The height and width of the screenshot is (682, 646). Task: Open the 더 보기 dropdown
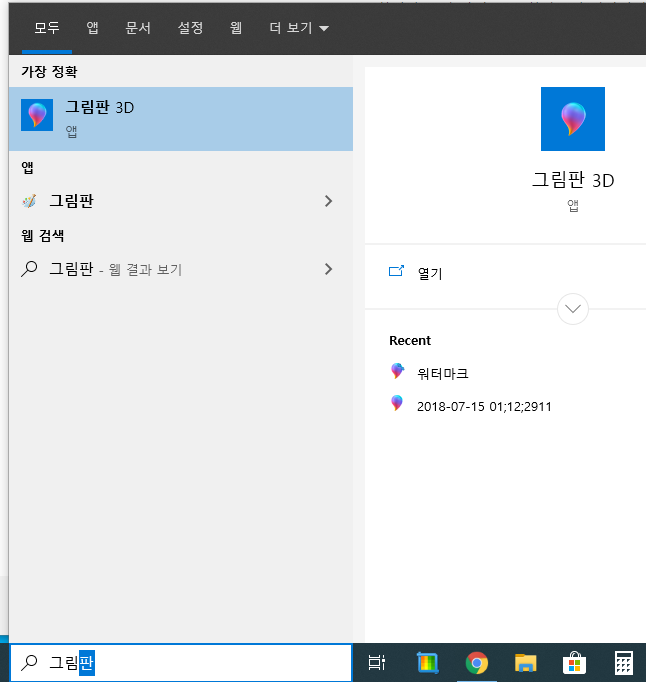click(299, 28)
